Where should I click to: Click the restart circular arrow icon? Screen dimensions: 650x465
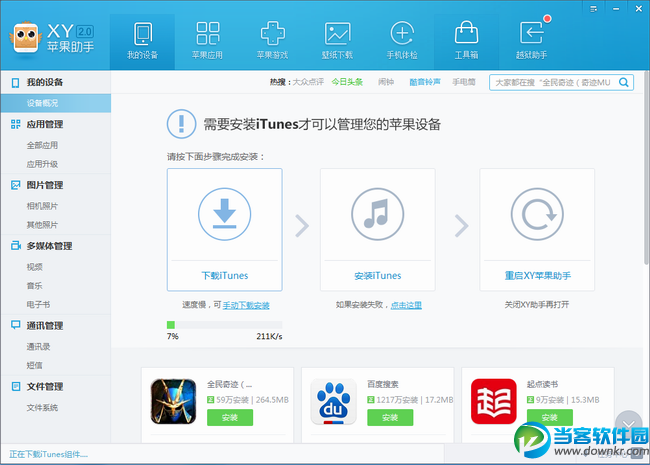pyautogui.click(x=537, y=214)
